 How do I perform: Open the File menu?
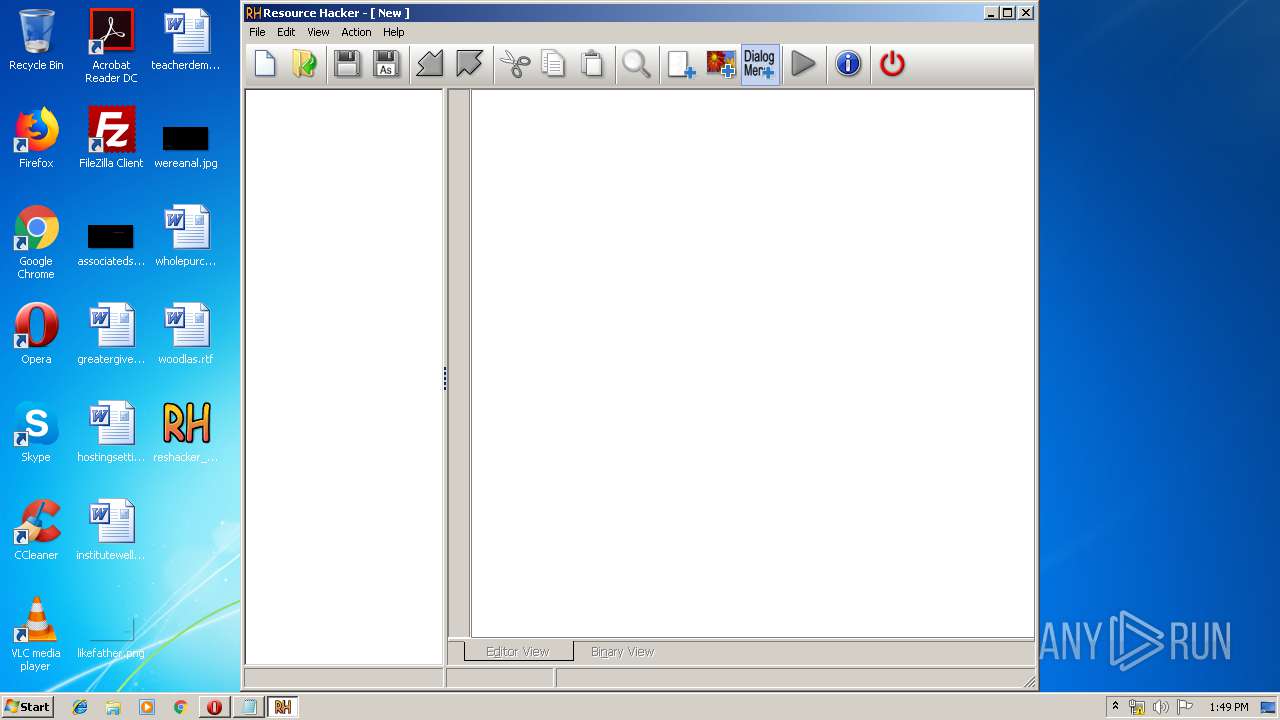point(257,32)
